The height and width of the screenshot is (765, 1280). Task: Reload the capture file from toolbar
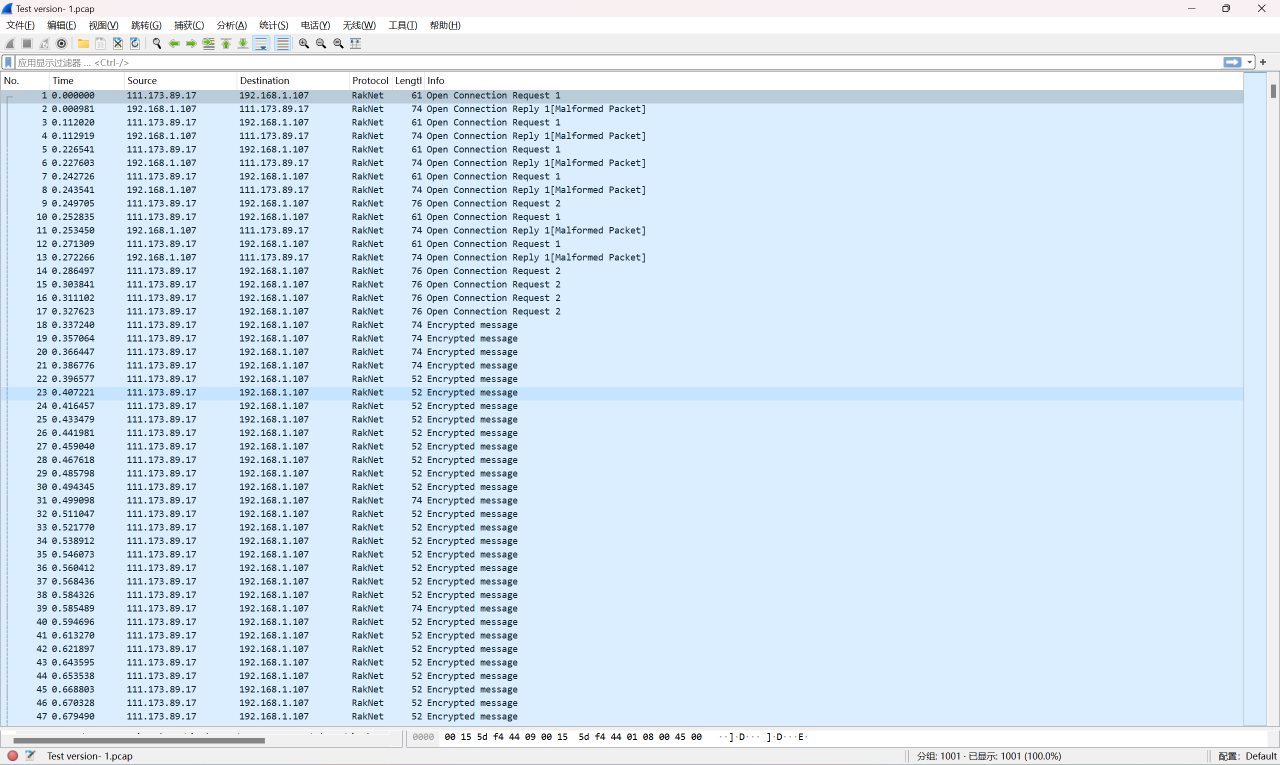pyautogui.click(x=135, y=44)
